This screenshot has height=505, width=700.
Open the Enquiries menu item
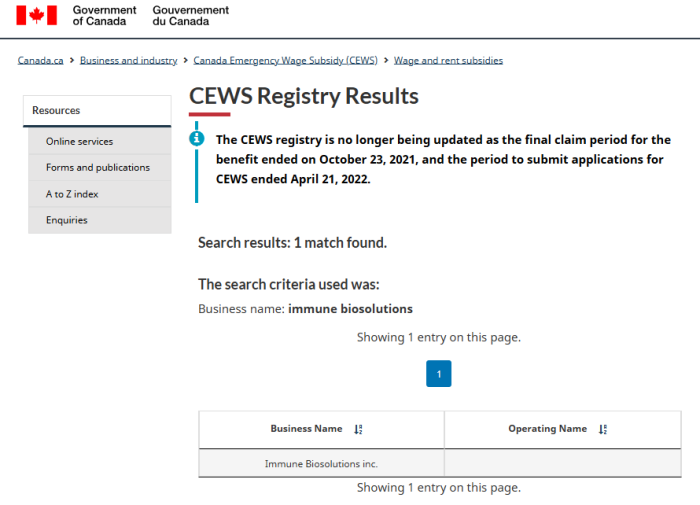(100, 220)
